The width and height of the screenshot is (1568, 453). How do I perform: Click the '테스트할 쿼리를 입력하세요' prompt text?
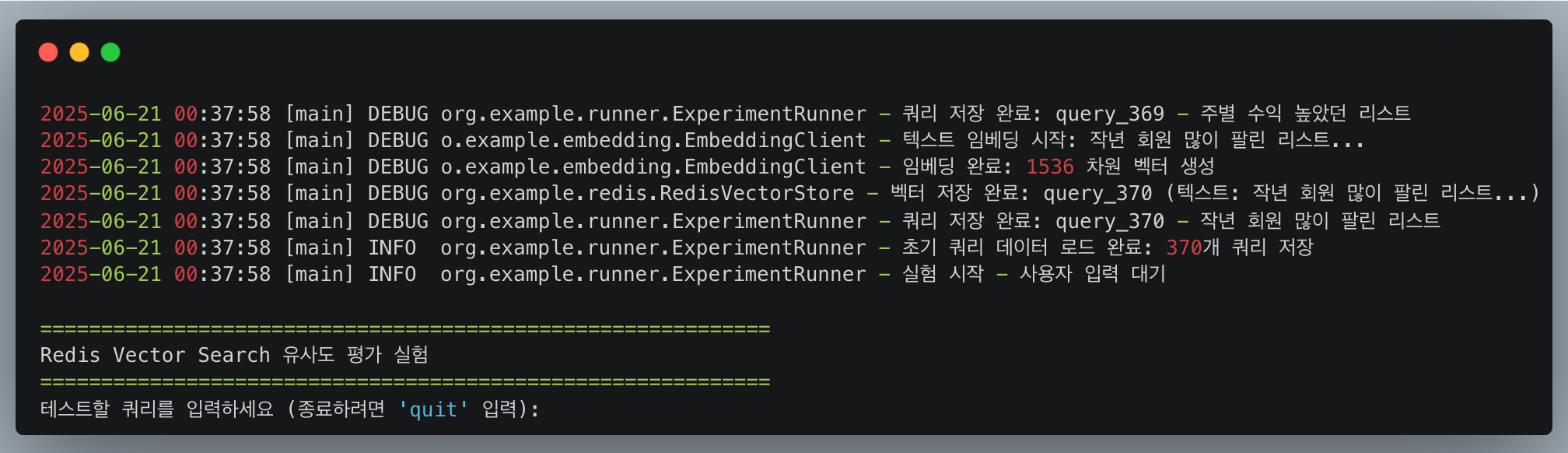157,409
